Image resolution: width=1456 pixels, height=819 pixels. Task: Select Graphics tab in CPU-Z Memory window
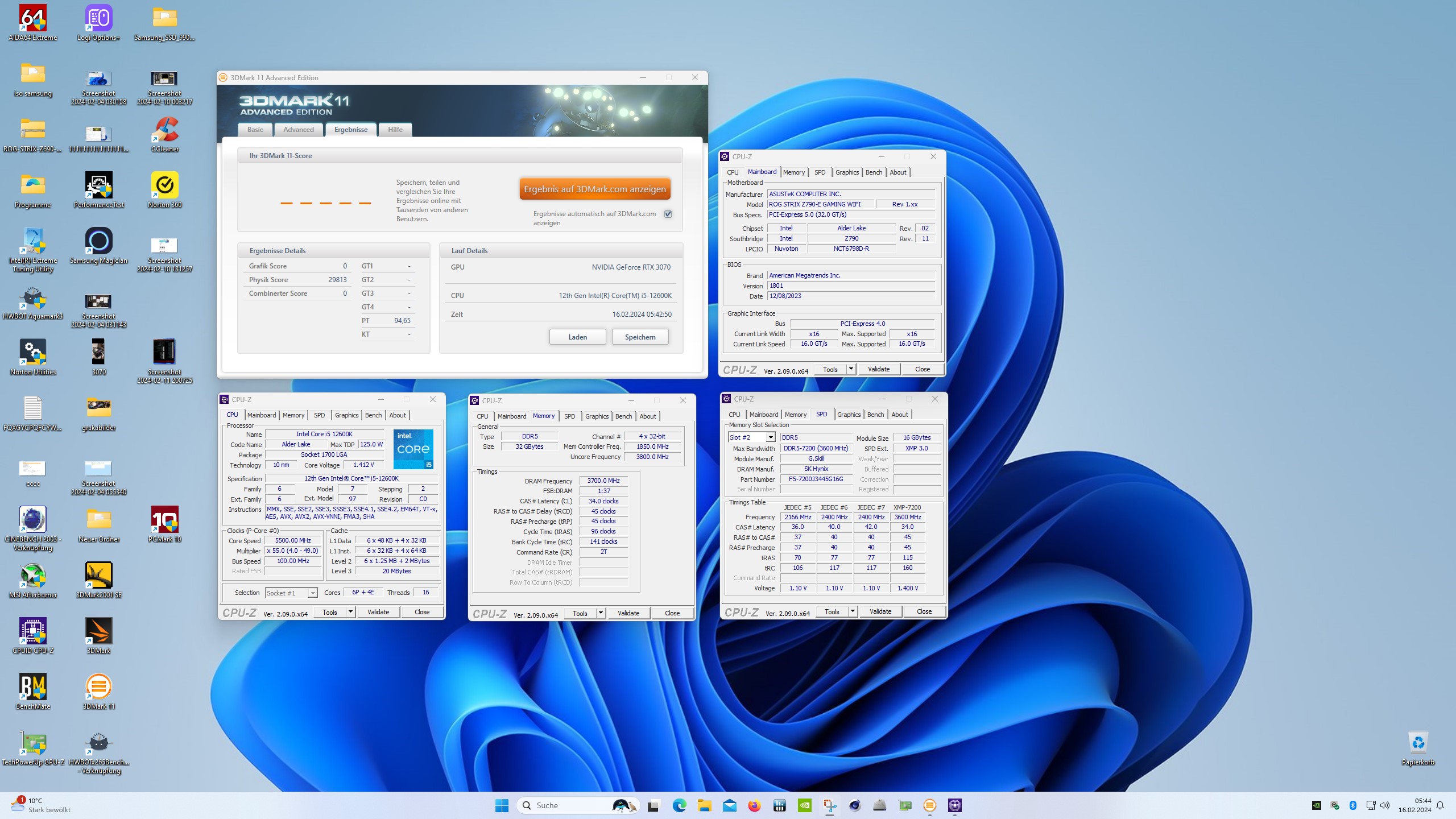point(597,416)
